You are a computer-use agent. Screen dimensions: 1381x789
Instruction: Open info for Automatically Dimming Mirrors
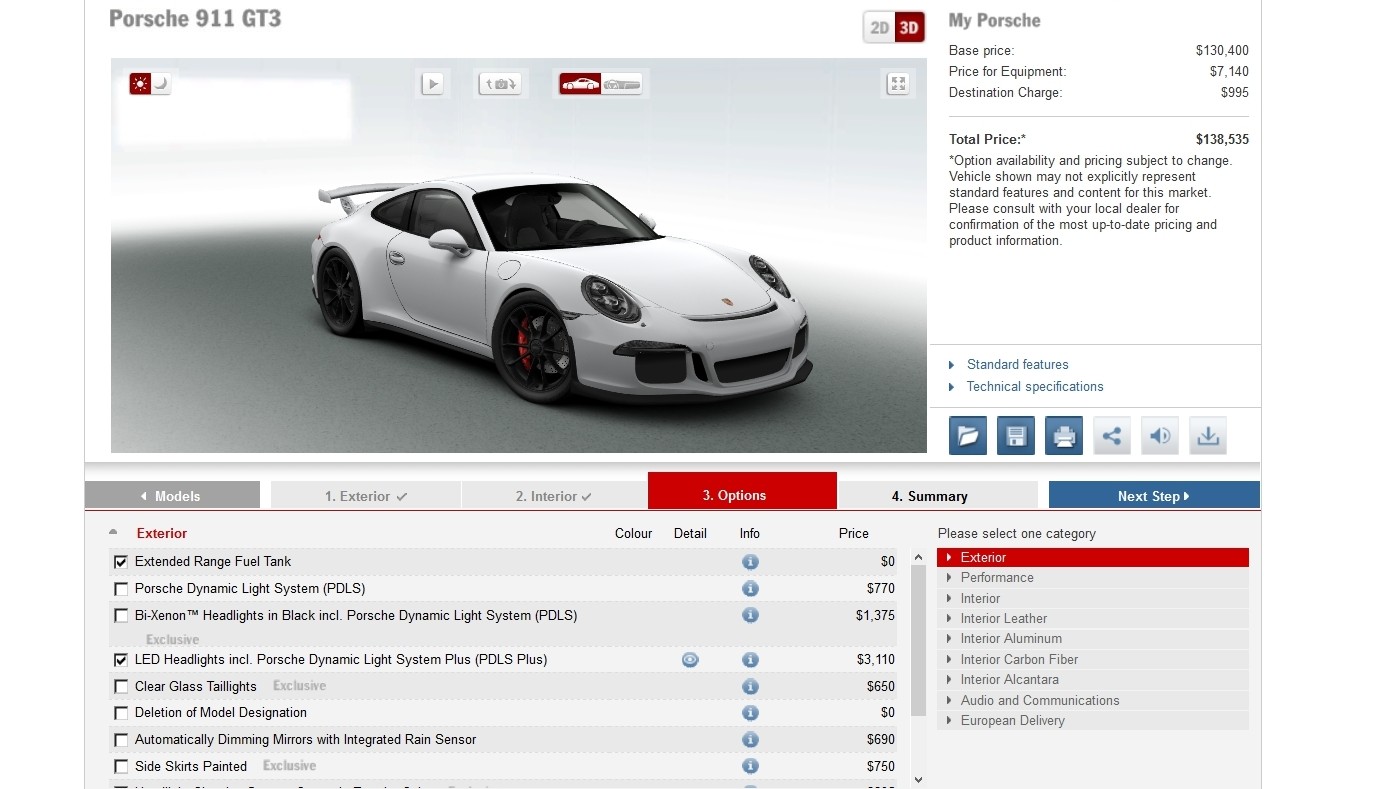(750, 740)
